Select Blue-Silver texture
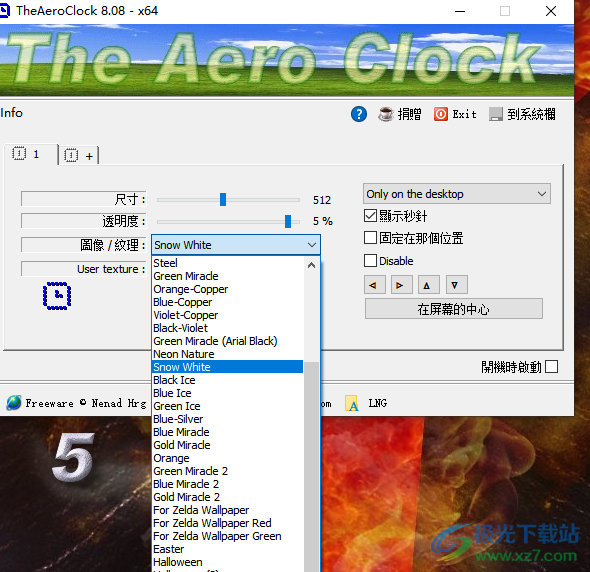Image resolution: width=590 pixels, height=572 pixels. [228, 419]
